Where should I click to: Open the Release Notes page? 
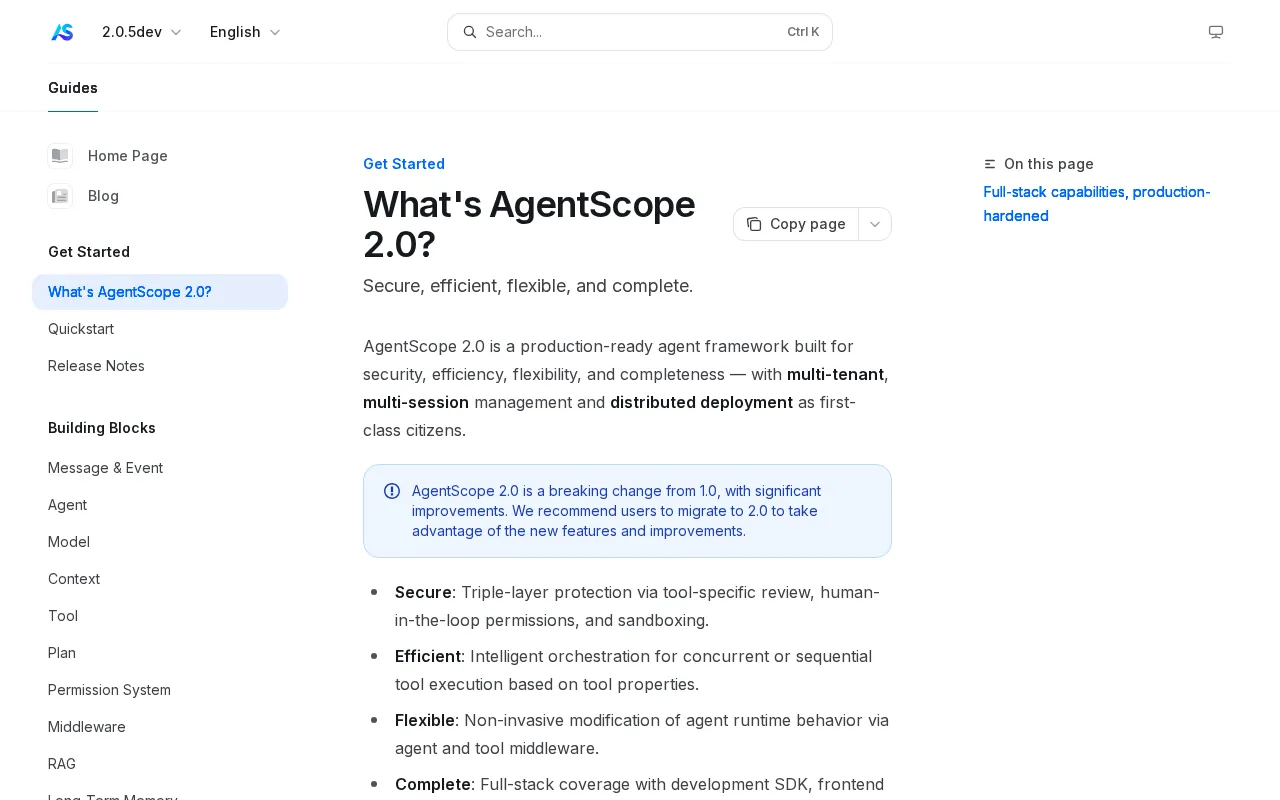(x=160, y=366)
